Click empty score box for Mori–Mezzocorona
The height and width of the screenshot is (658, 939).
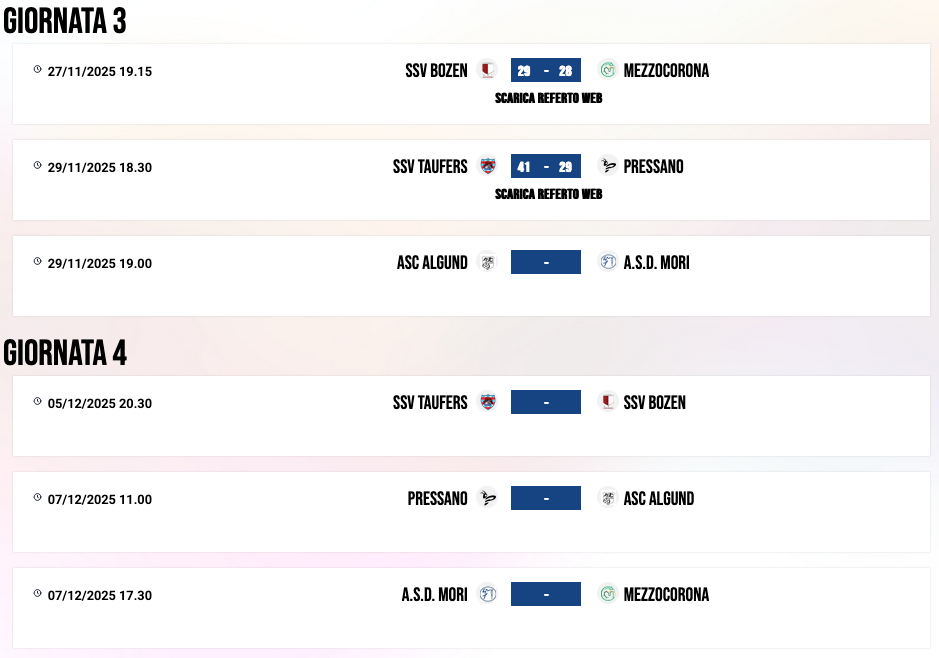click(545, 594)
